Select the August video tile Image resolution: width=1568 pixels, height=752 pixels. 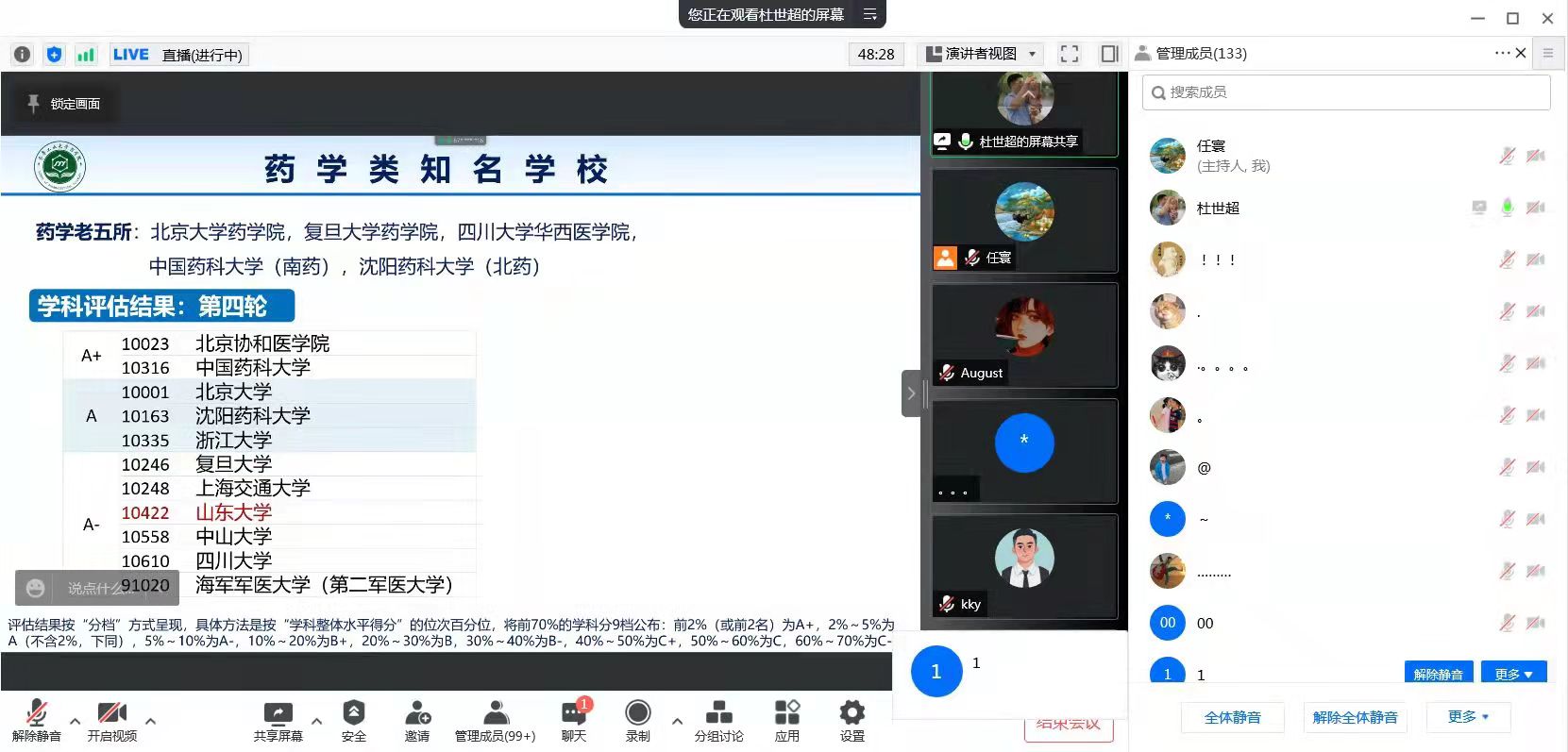(x=1024, y=335)
